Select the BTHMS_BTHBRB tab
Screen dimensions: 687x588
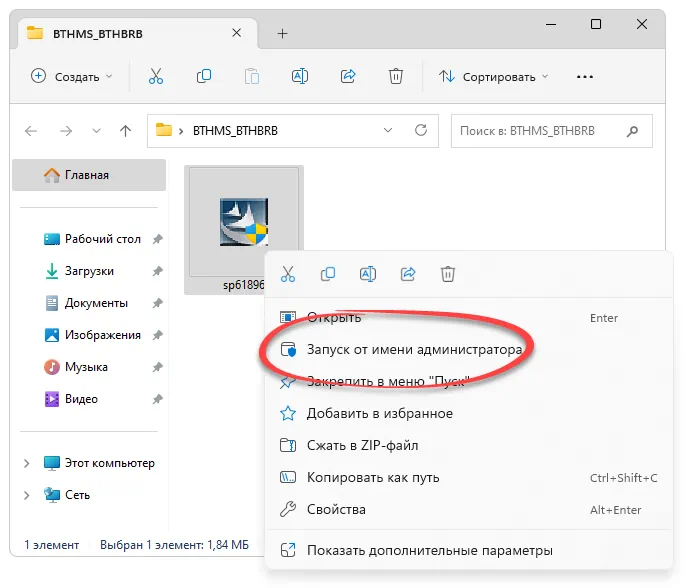point(137,33)
